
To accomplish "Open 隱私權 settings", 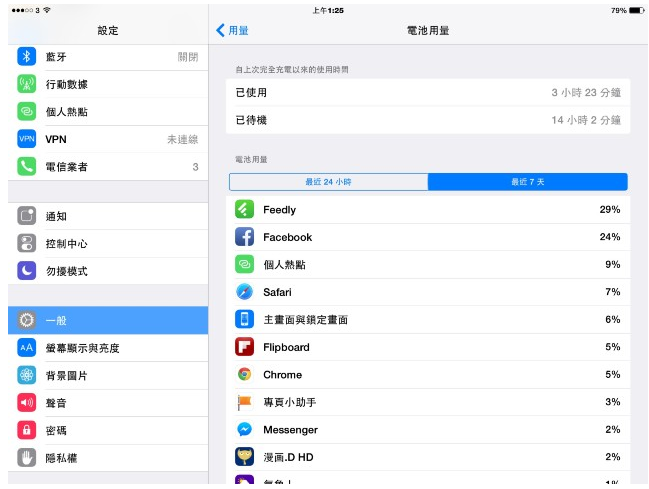I will 107,457.
